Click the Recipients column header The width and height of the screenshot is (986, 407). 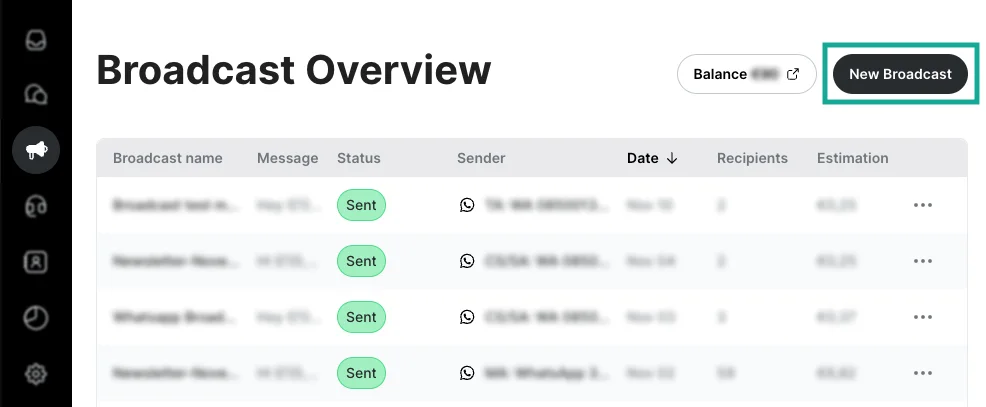click(x=752, y=158)
